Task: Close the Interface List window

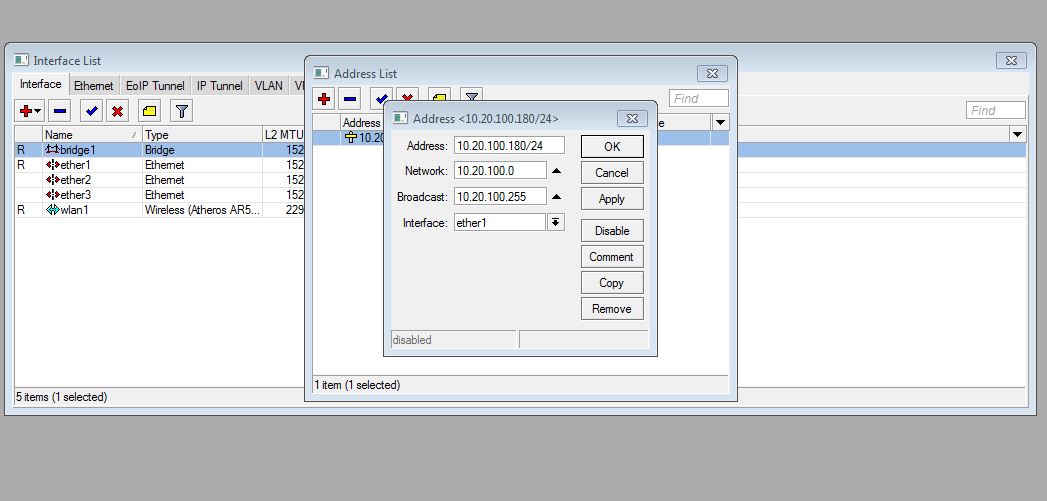Action: coord(1011,60)
